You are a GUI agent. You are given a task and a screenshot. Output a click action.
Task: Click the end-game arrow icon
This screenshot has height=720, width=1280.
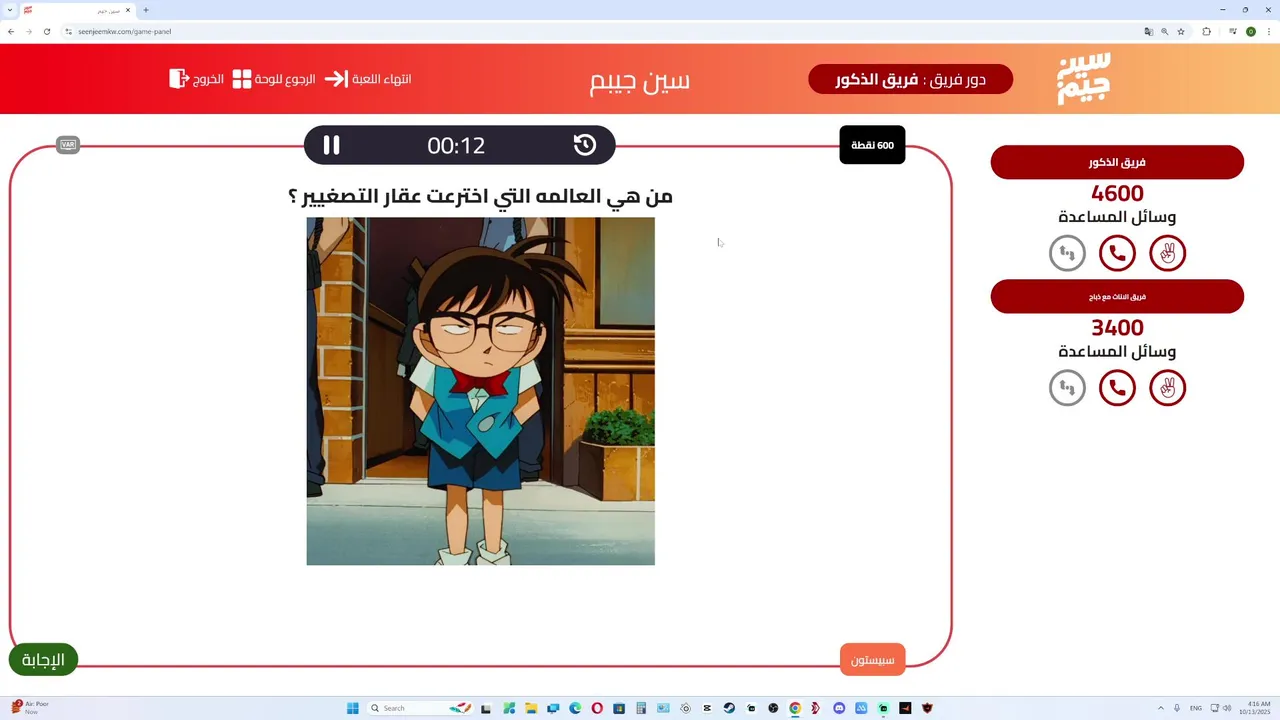[x=336, y=79]
